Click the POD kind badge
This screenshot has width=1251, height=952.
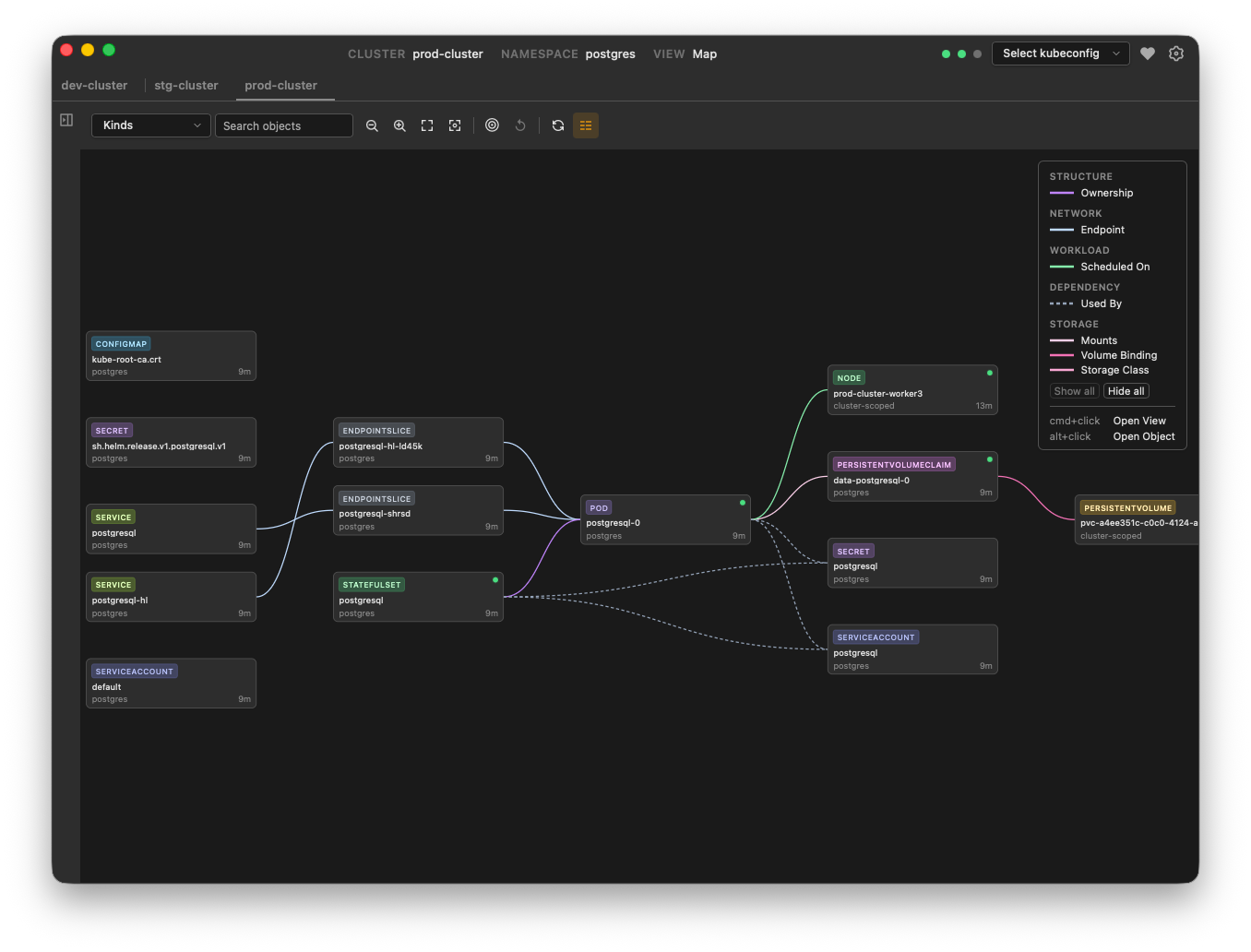coord(599,508)
